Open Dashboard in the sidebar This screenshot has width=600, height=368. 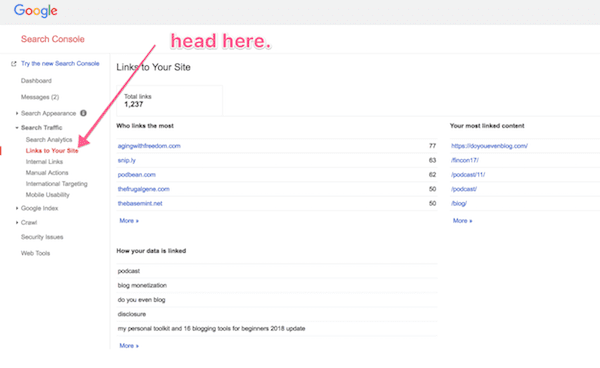click(36, 81)
